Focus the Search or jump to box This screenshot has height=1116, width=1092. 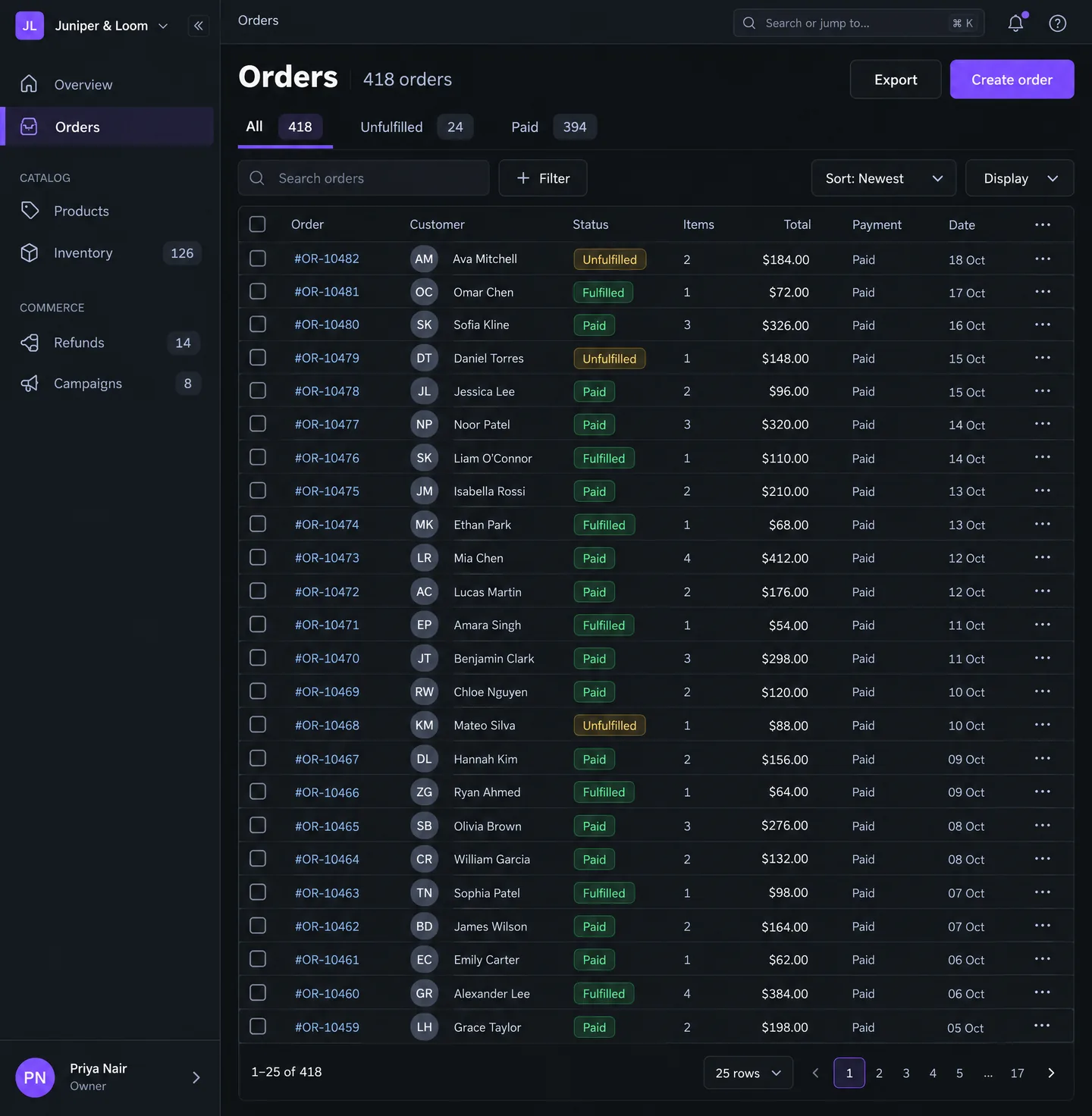coord(858,23)
